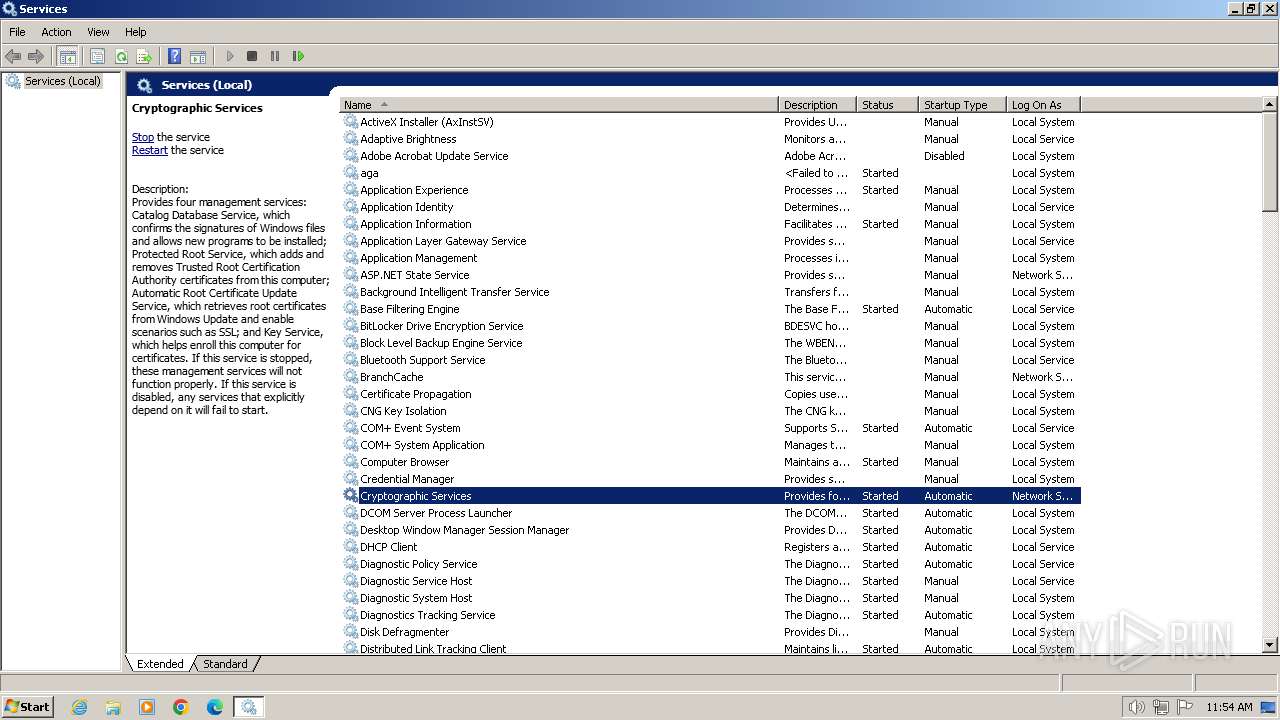
Task: Open Properties via toolbar icon
Action: [x=97, y=56]
